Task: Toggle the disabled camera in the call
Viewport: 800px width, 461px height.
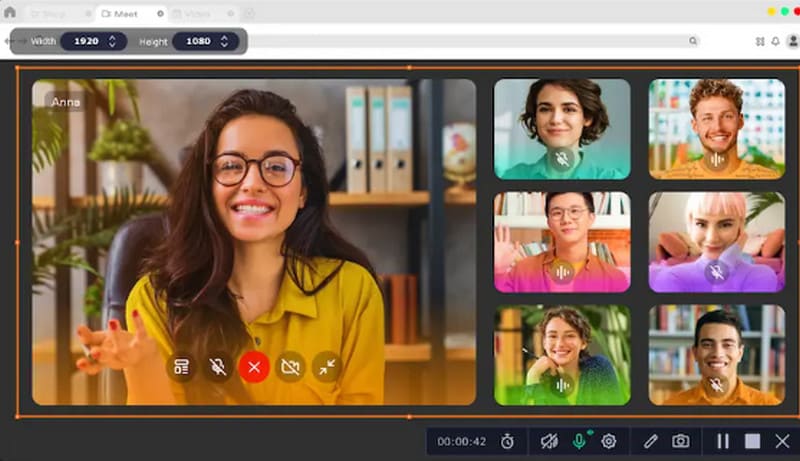Action: click(x=290, y=367)
